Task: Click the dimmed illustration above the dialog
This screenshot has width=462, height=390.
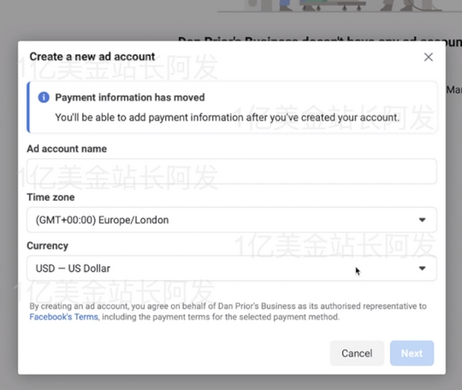Action: point(340,6)
